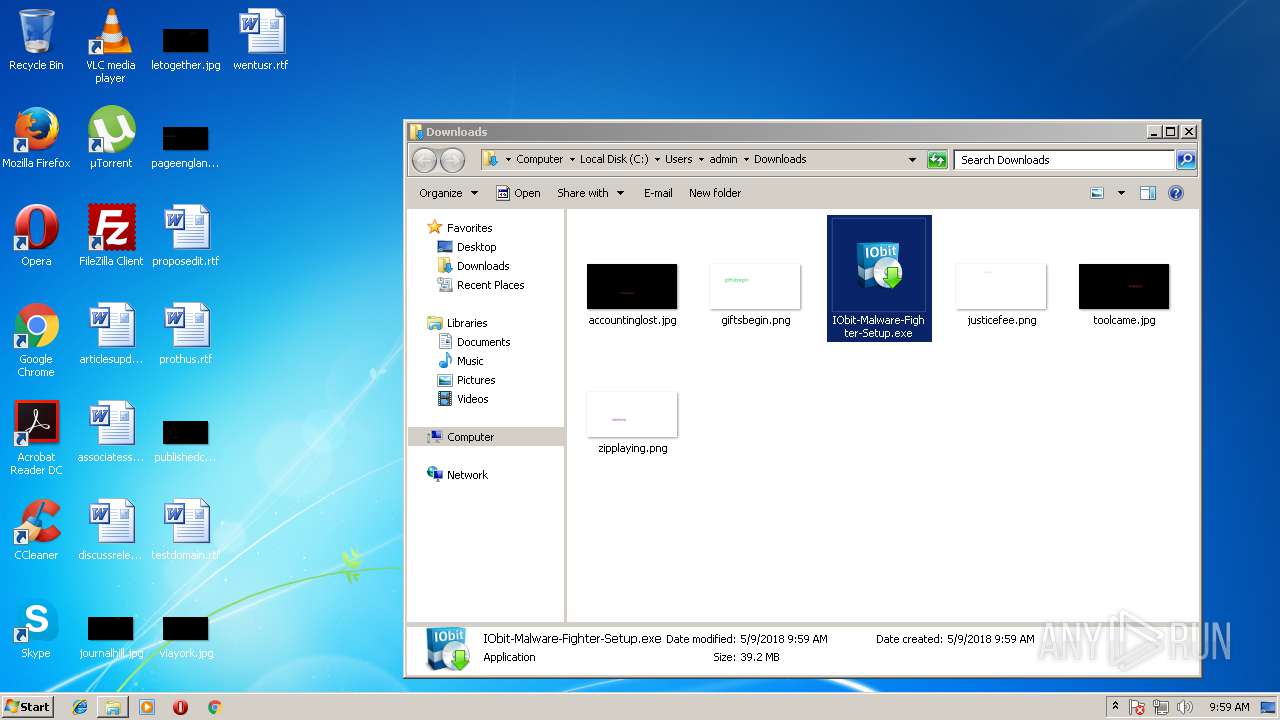Go forward with Explorer Forward button
The image size is (1280, 720).
coord(452,160)
